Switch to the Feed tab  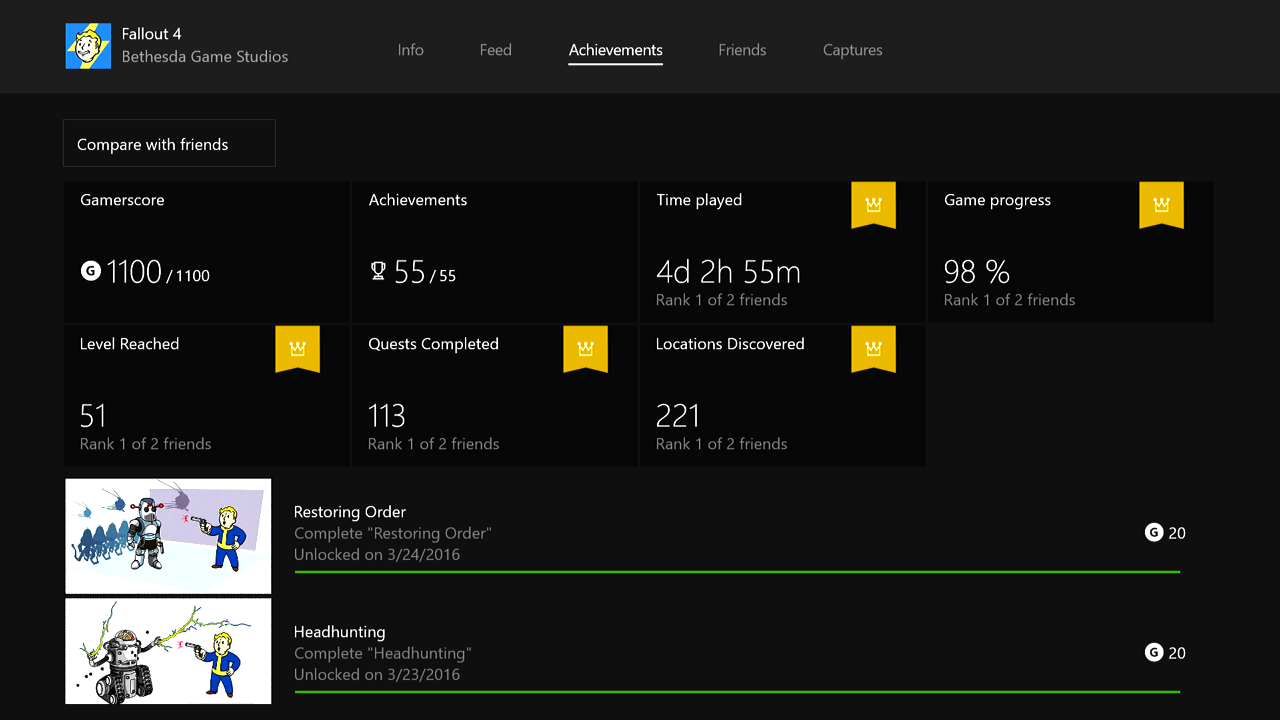click(496, 50)
